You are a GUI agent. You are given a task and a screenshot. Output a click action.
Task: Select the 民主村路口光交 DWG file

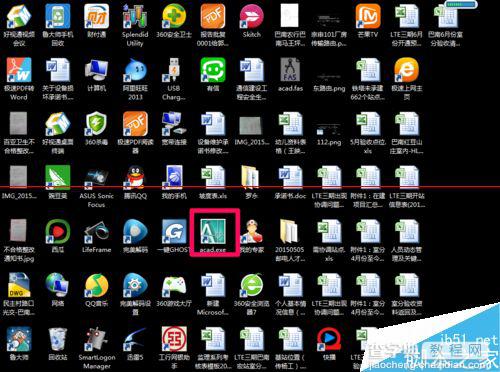click(x=19, y=285)
